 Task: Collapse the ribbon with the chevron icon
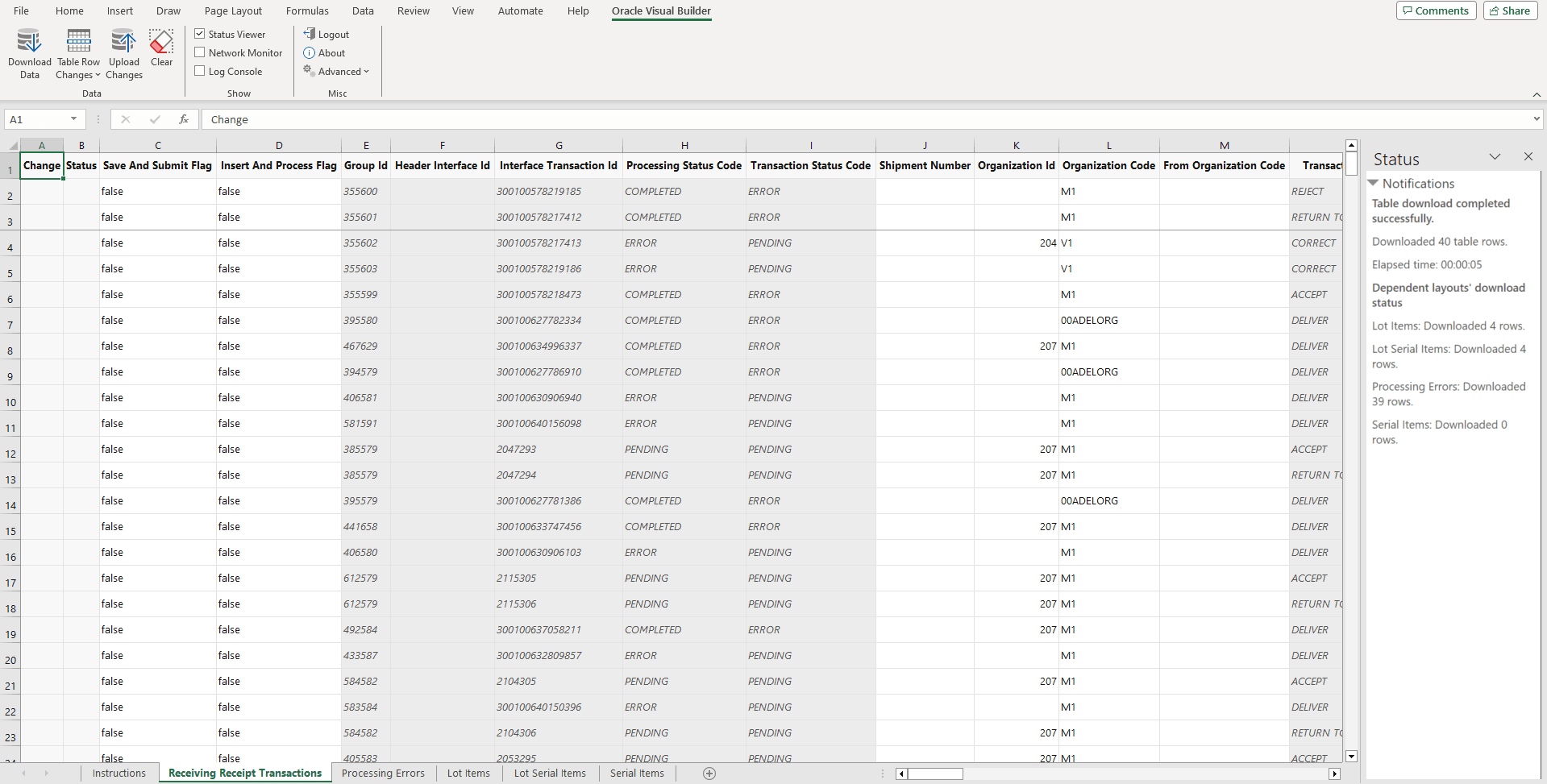(x=1537, y=94)
